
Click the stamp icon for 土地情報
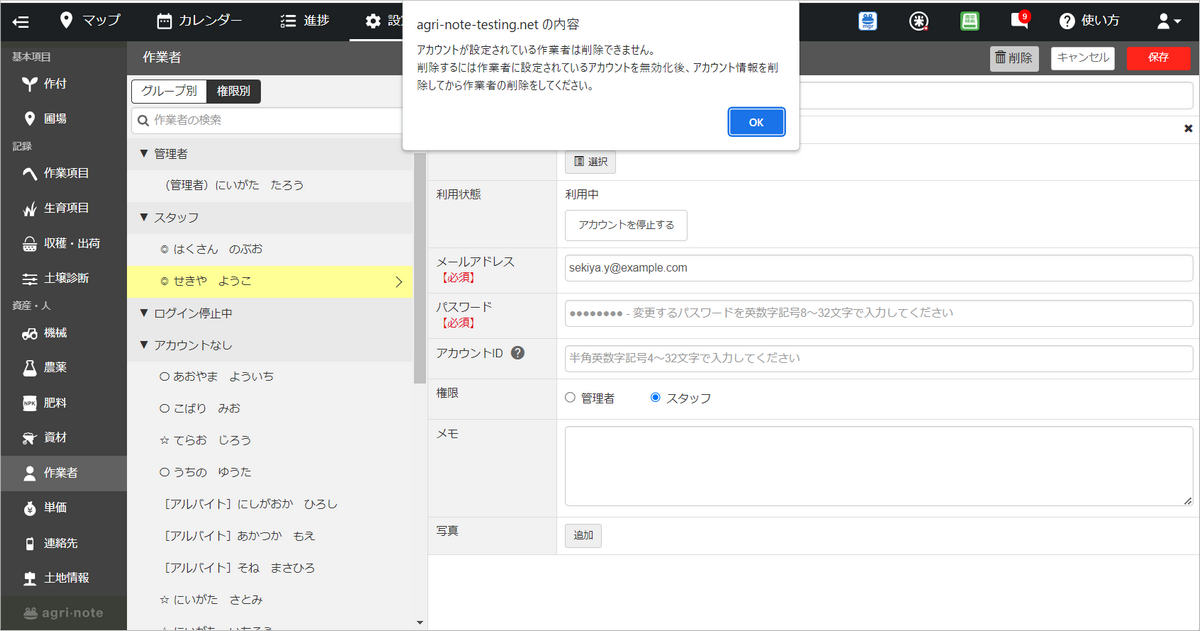30,578
